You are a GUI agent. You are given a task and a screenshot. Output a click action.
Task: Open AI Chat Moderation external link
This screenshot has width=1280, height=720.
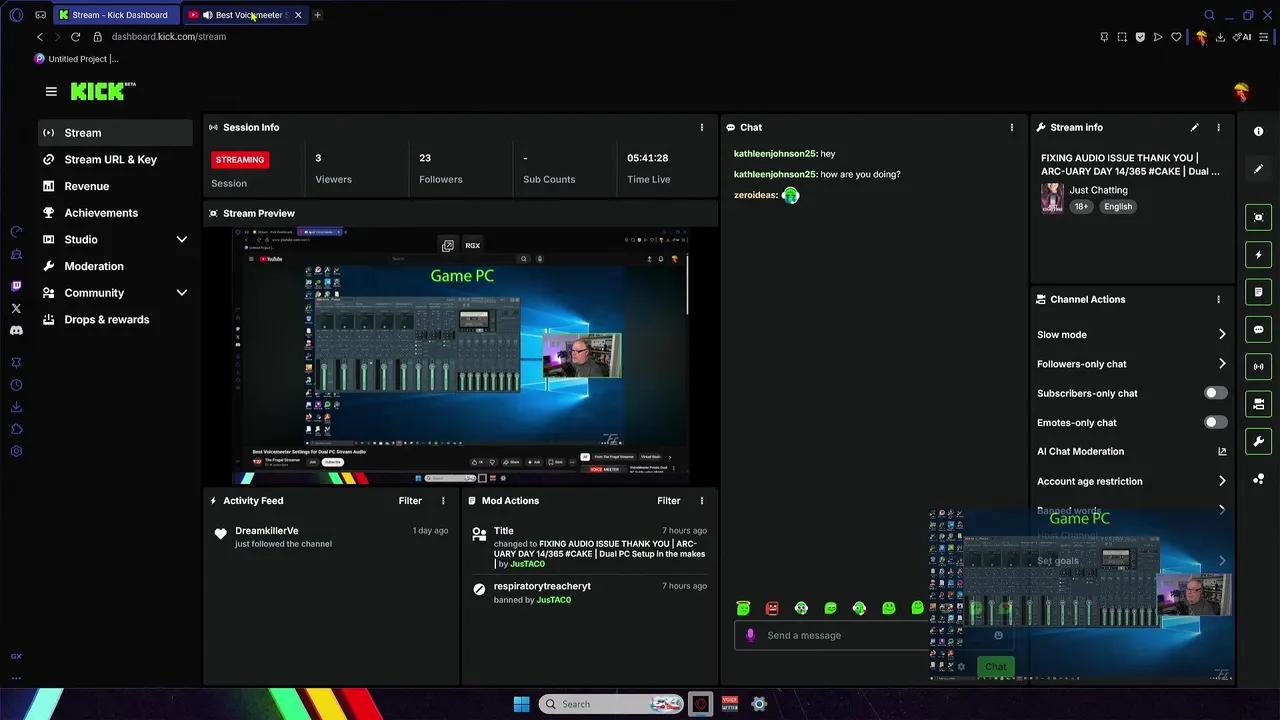[x=1222, y=451]
